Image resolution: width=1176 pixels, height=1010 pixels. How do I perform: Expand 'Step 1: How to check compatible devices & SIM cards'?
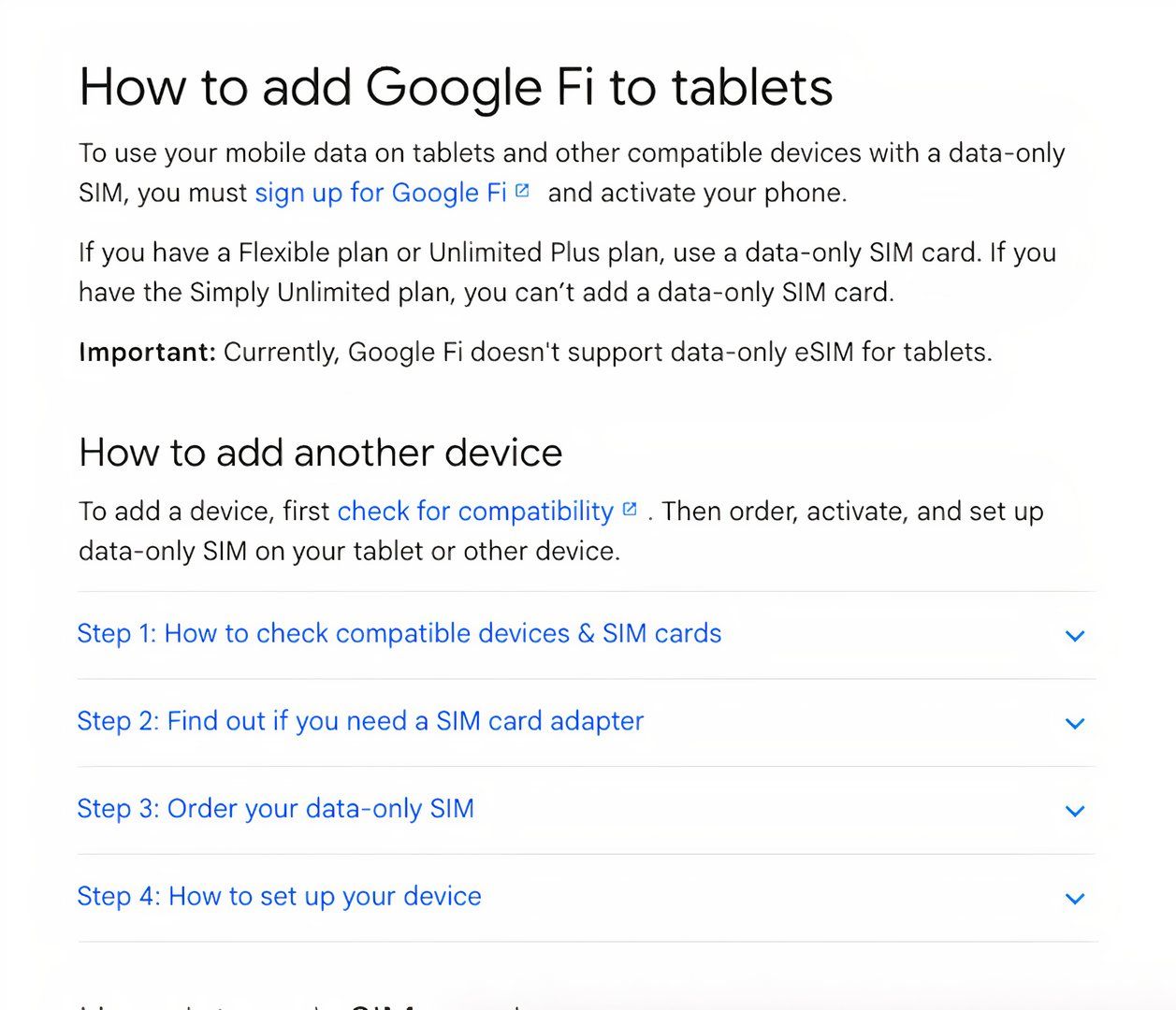point(399,634)
